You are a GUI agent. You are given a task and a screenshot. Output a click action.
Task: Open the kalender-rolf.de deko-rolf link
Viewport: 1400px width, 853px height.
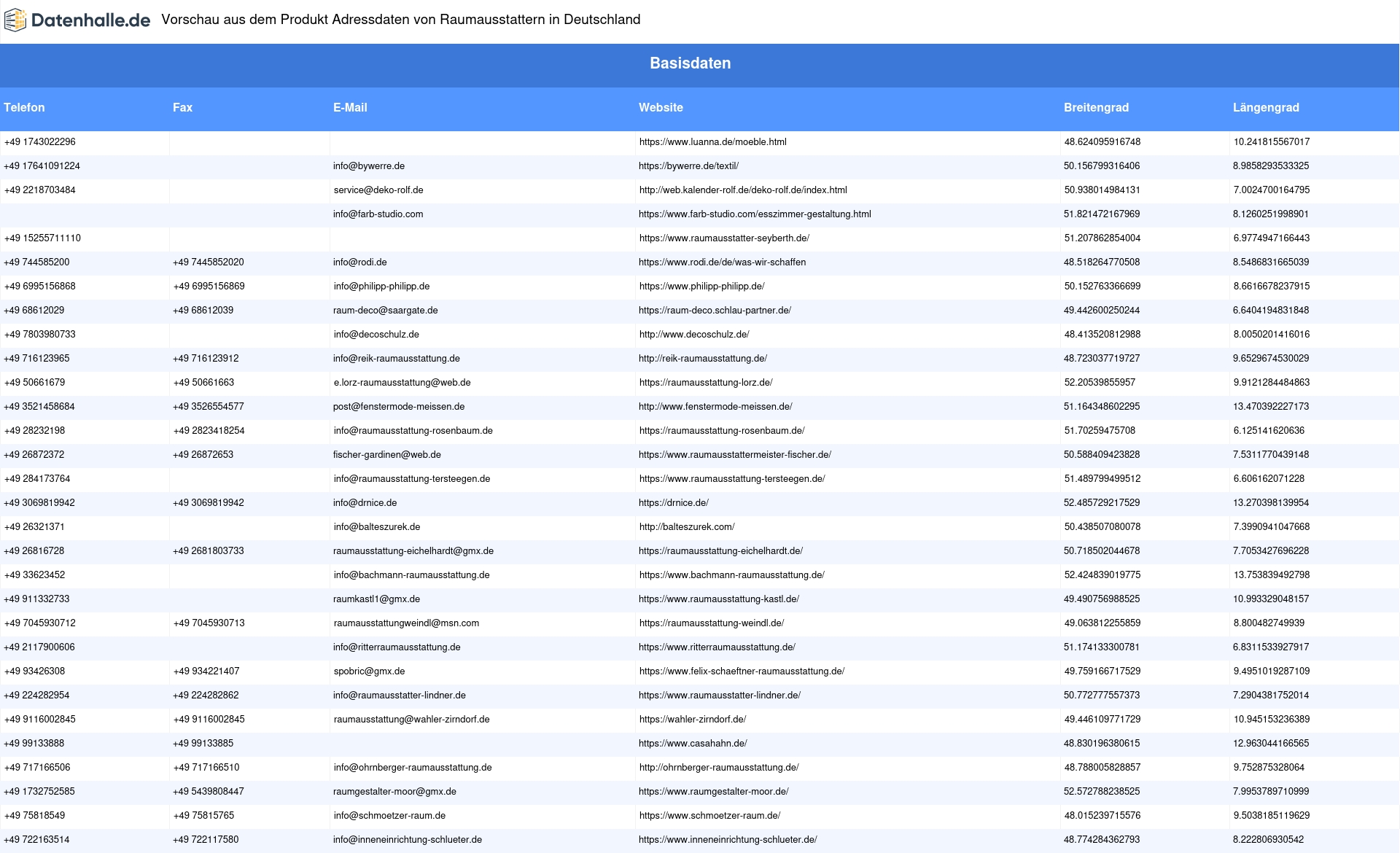[x=743, y=190]
